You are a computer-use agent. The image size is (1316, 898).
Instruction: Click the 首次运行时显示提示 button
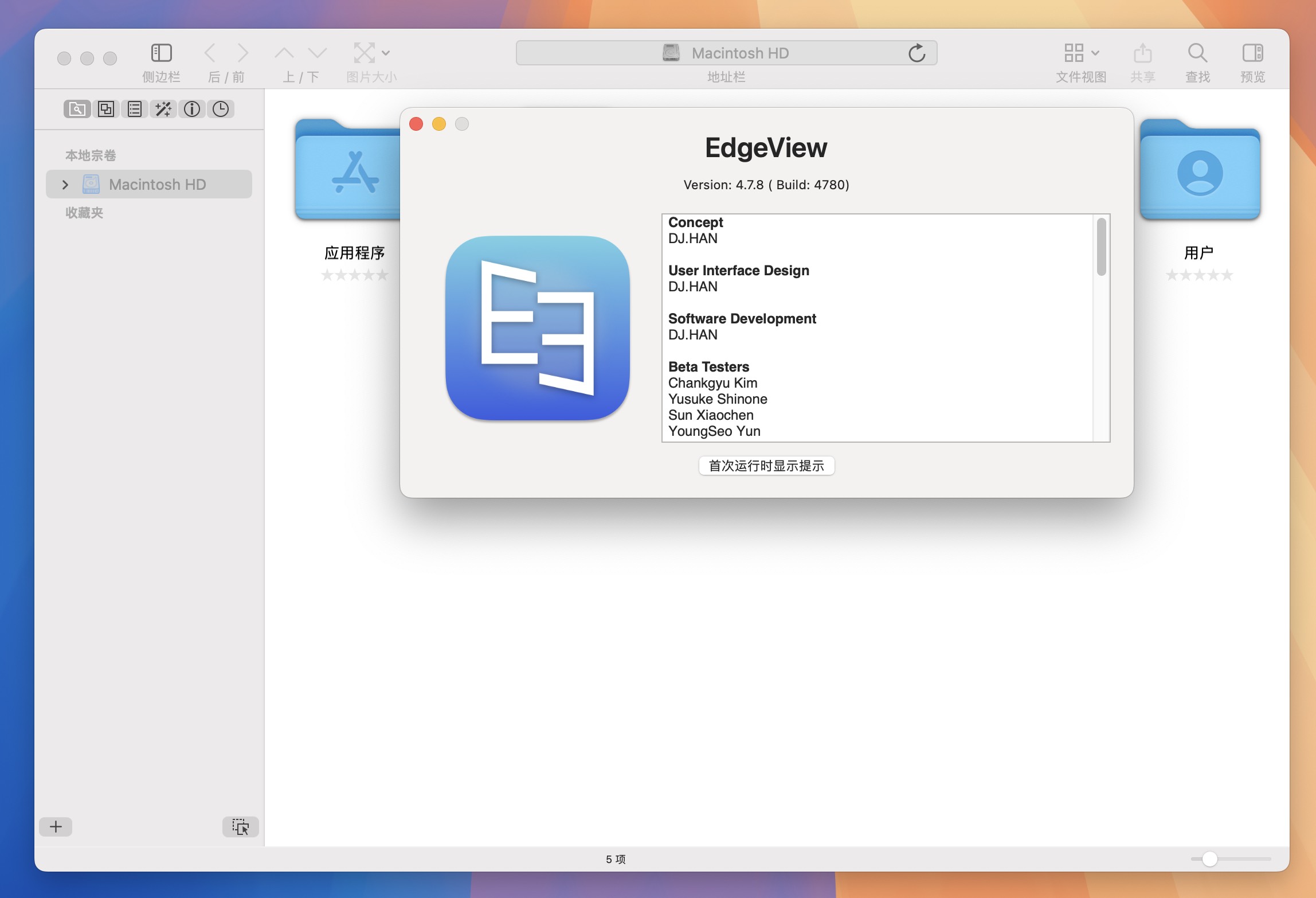766,466
